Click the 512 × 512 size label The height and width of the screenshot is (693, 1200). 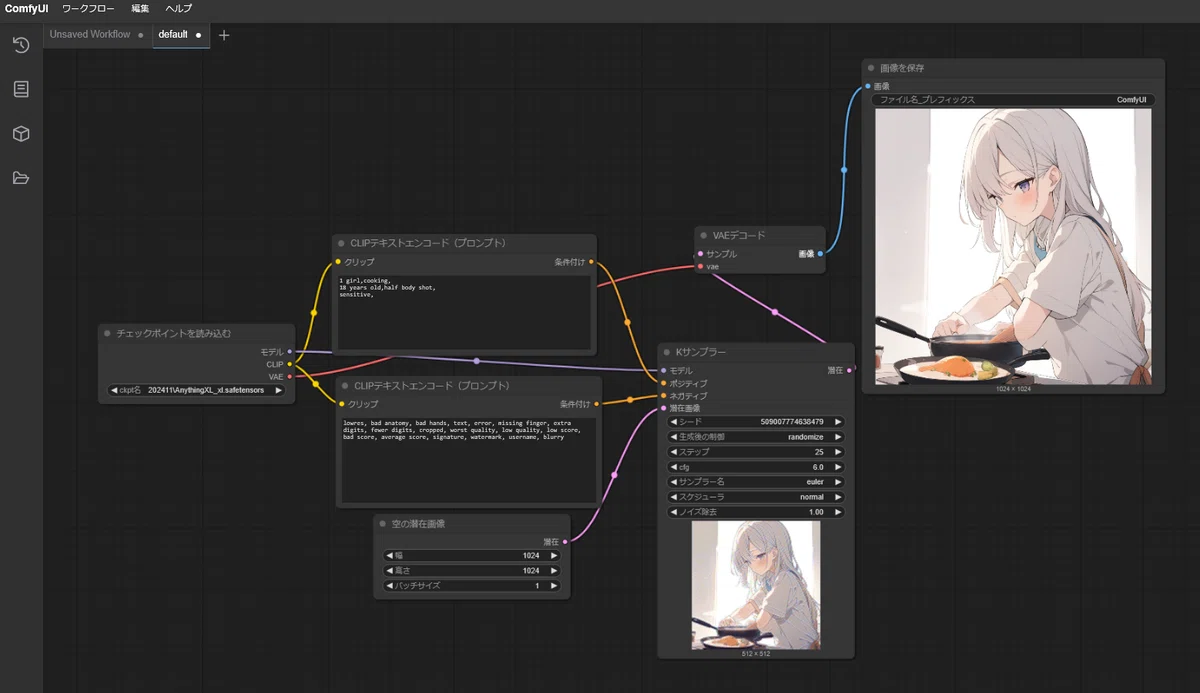pos(756,653)
